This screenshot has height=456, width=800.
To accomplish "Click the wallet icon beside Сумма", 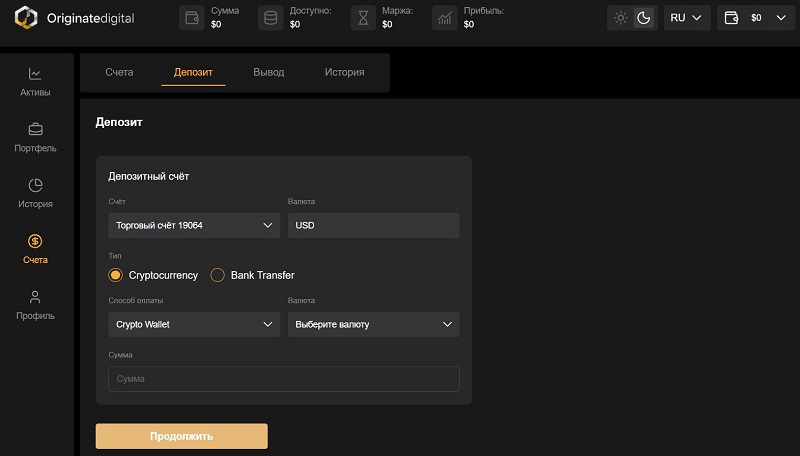I will [x=192, y=18].
